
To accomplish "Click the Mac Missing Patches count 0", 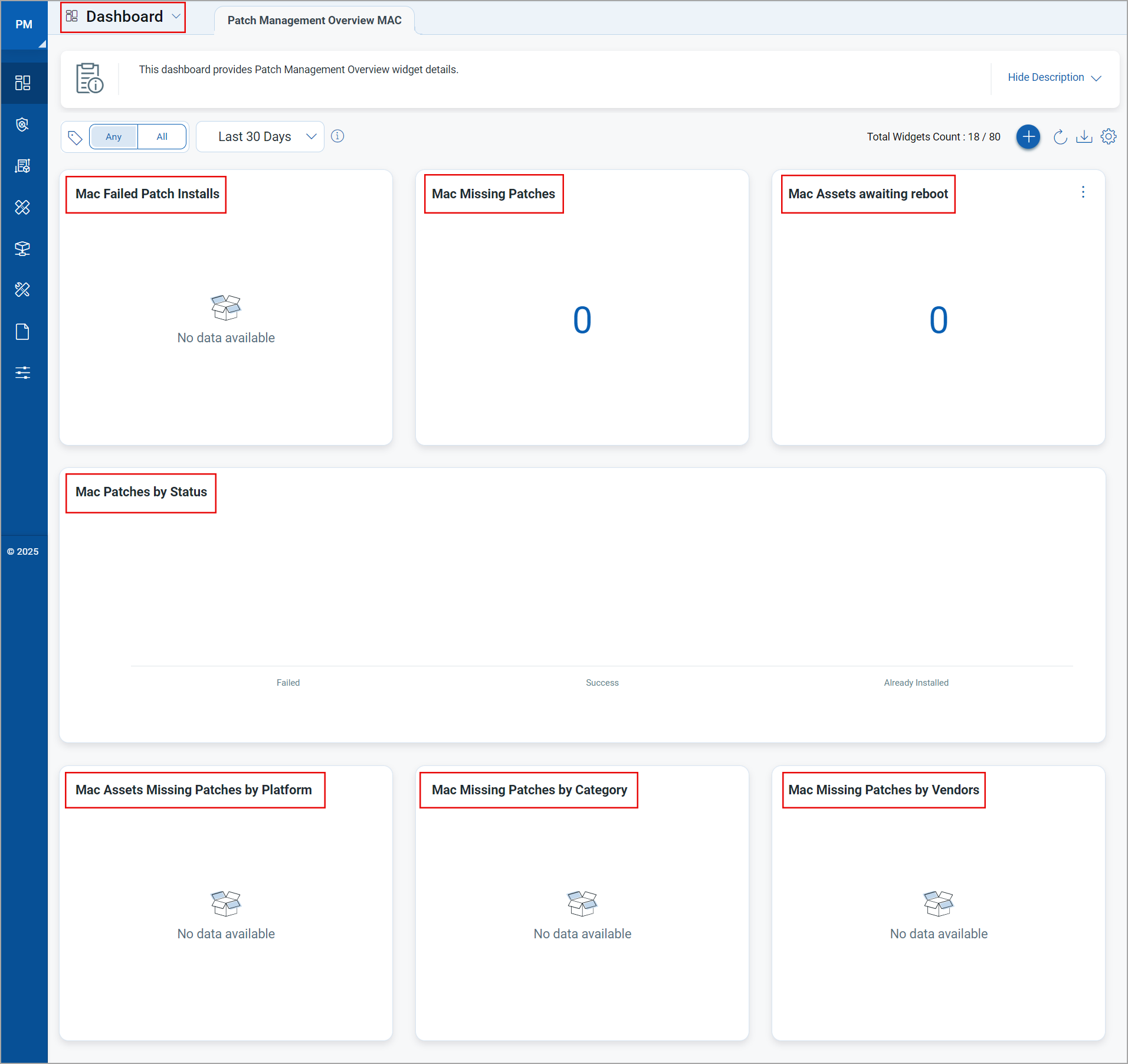I will coord(582,320).
